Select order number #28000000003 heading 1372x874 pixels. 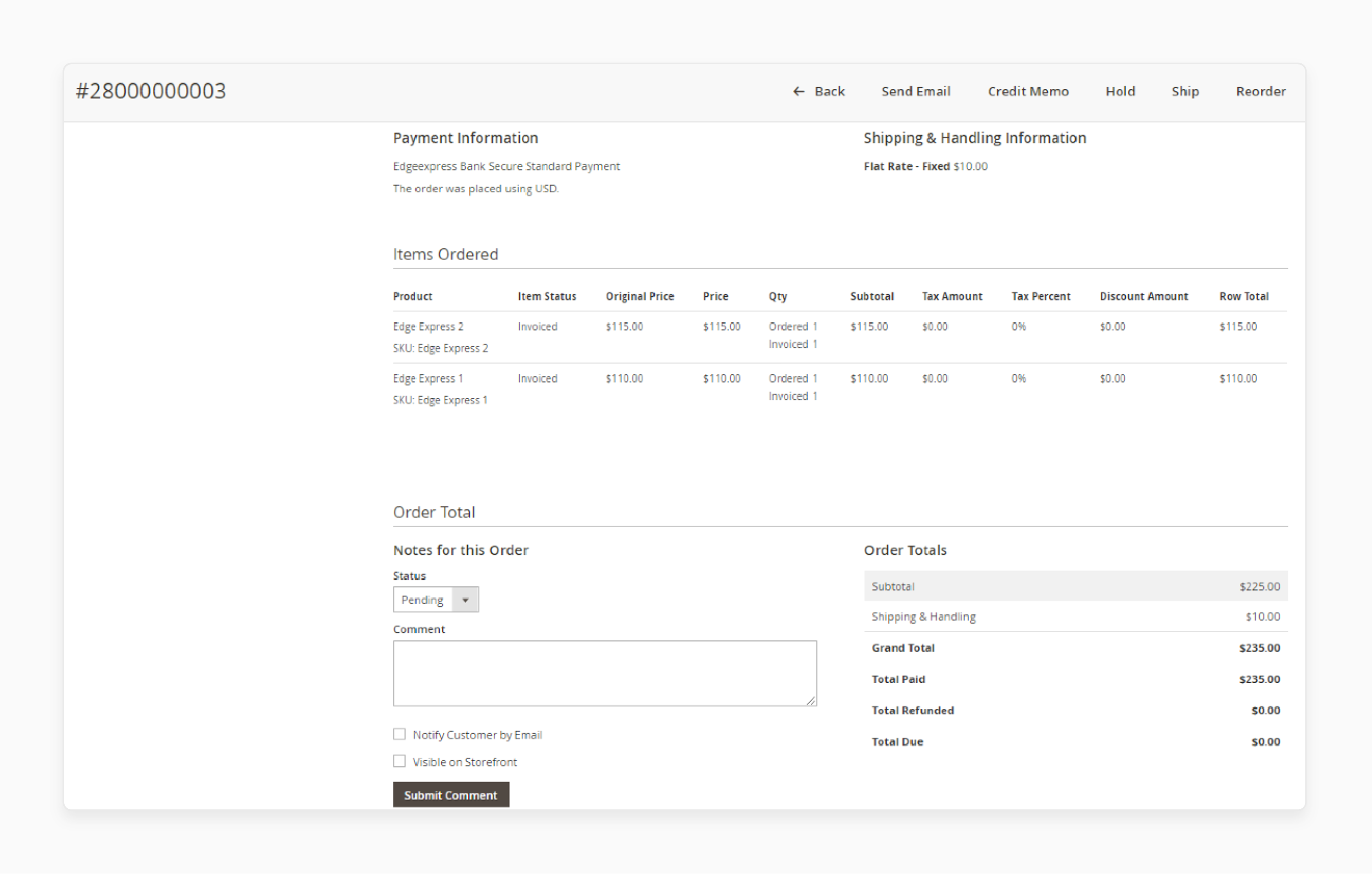(151, 91)
